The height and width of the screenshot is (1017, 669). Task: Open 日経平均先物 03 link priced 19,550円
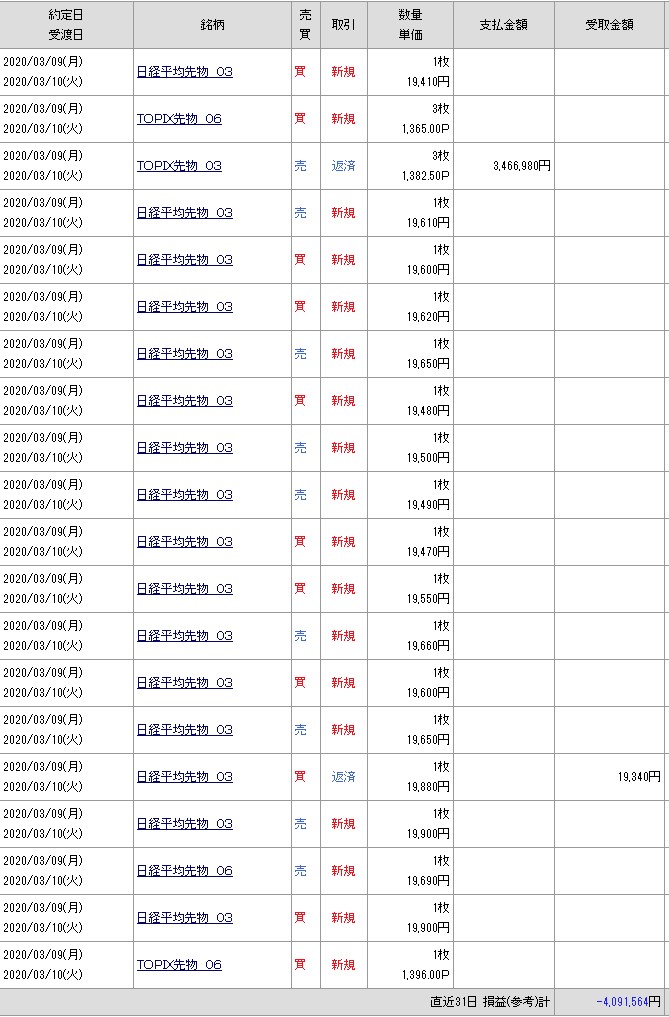(x=184, y=589)
